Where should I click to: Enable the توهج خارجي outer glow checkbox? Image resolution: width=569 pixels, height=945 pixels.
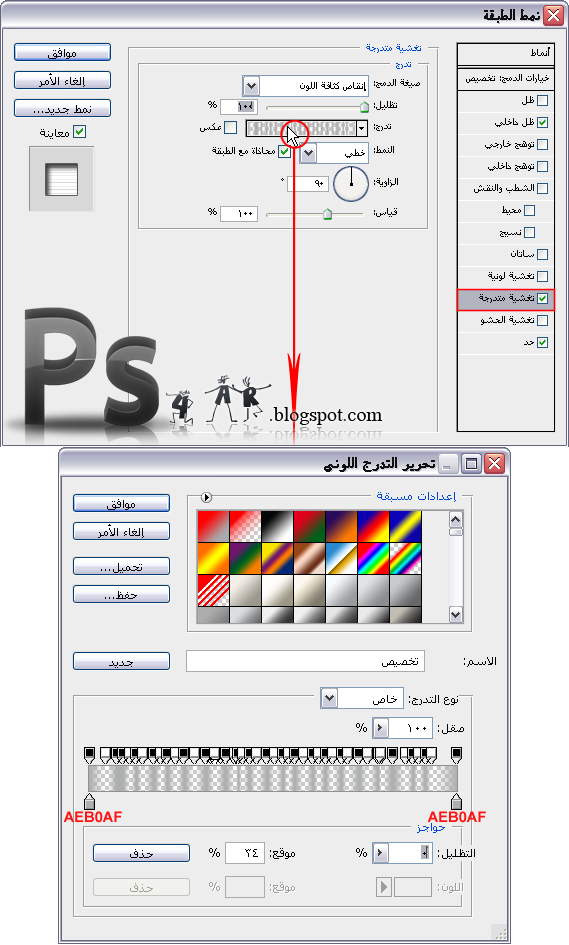(x=542, y=145)
